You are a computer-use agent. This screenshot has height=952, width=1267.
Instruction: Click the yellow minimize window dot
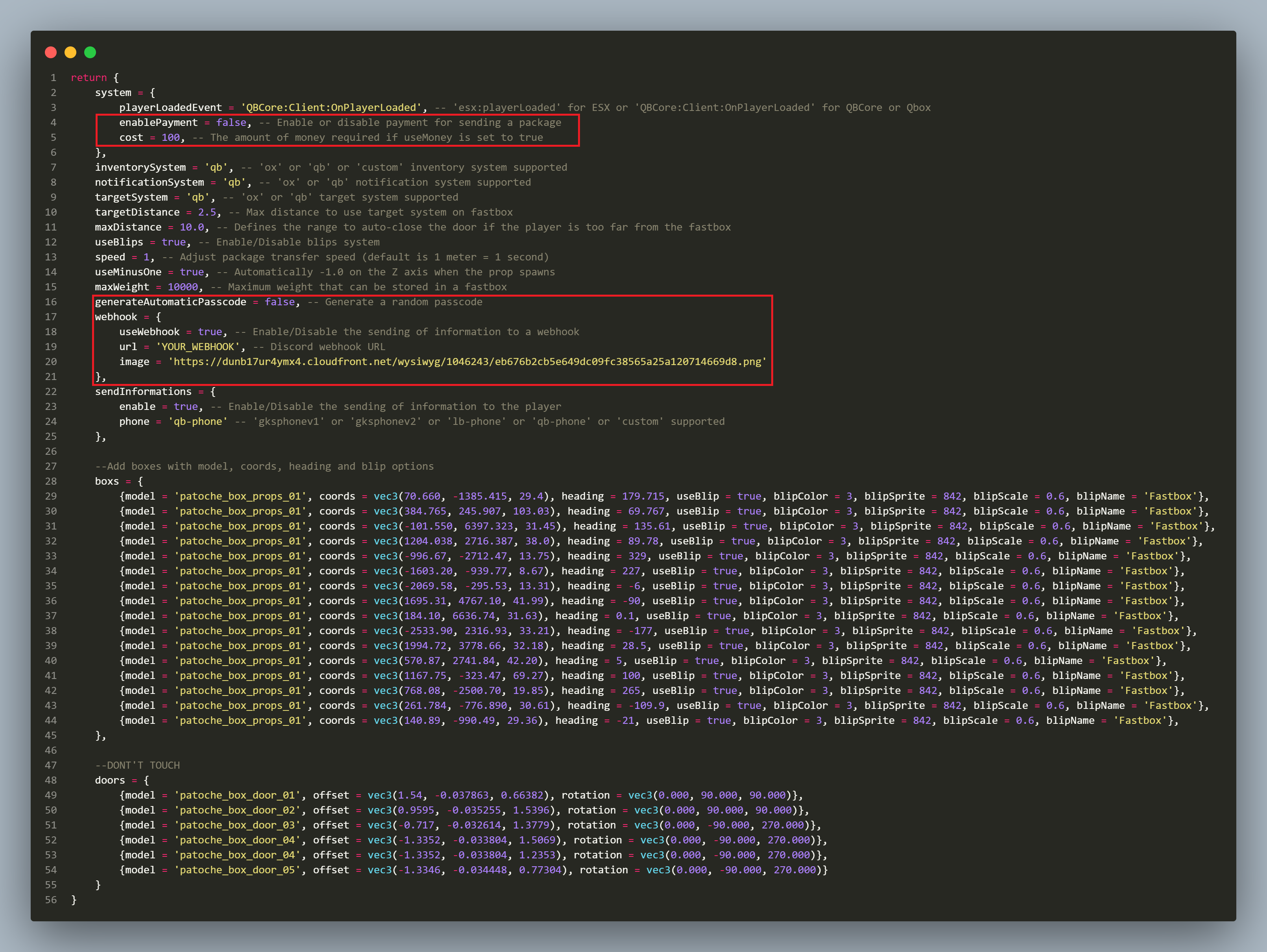pyautogui.click(x=70, y=53)
